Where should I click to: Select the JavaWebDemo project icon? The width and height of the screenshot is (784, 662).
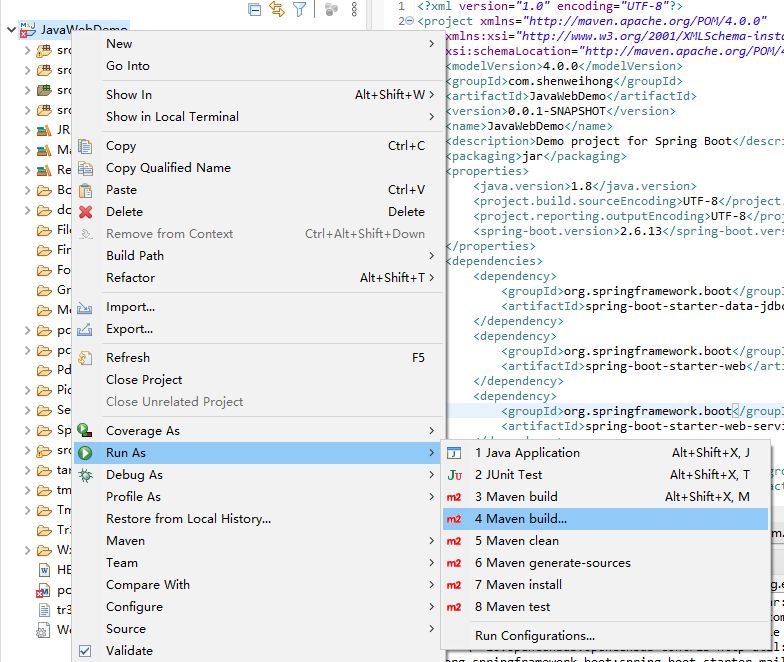pyautogui.click(x=28, y=30)
